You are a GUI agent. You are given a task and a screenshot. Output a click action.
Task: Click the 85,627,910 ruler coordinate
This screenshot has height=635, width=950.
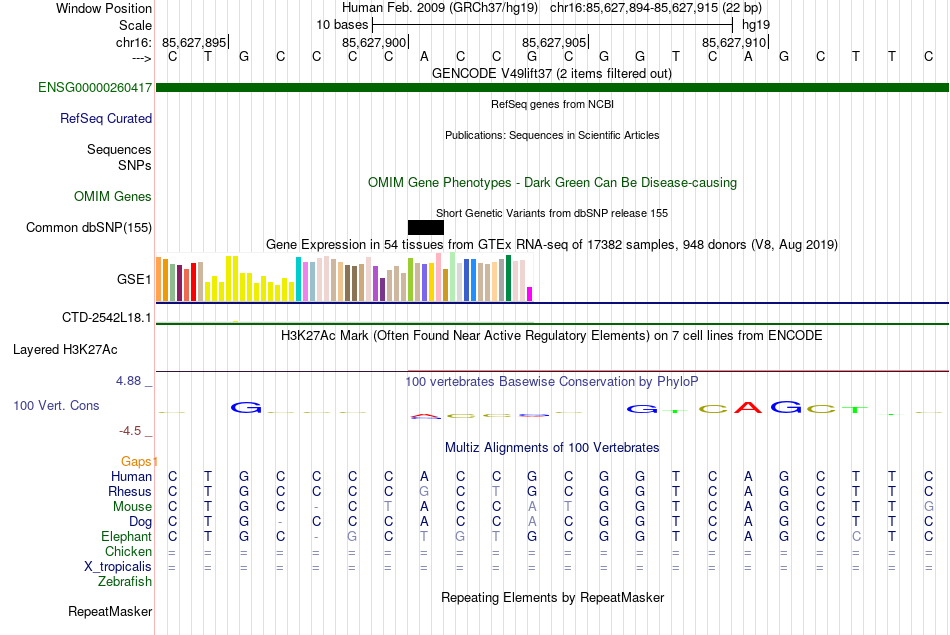click(734, 42)
